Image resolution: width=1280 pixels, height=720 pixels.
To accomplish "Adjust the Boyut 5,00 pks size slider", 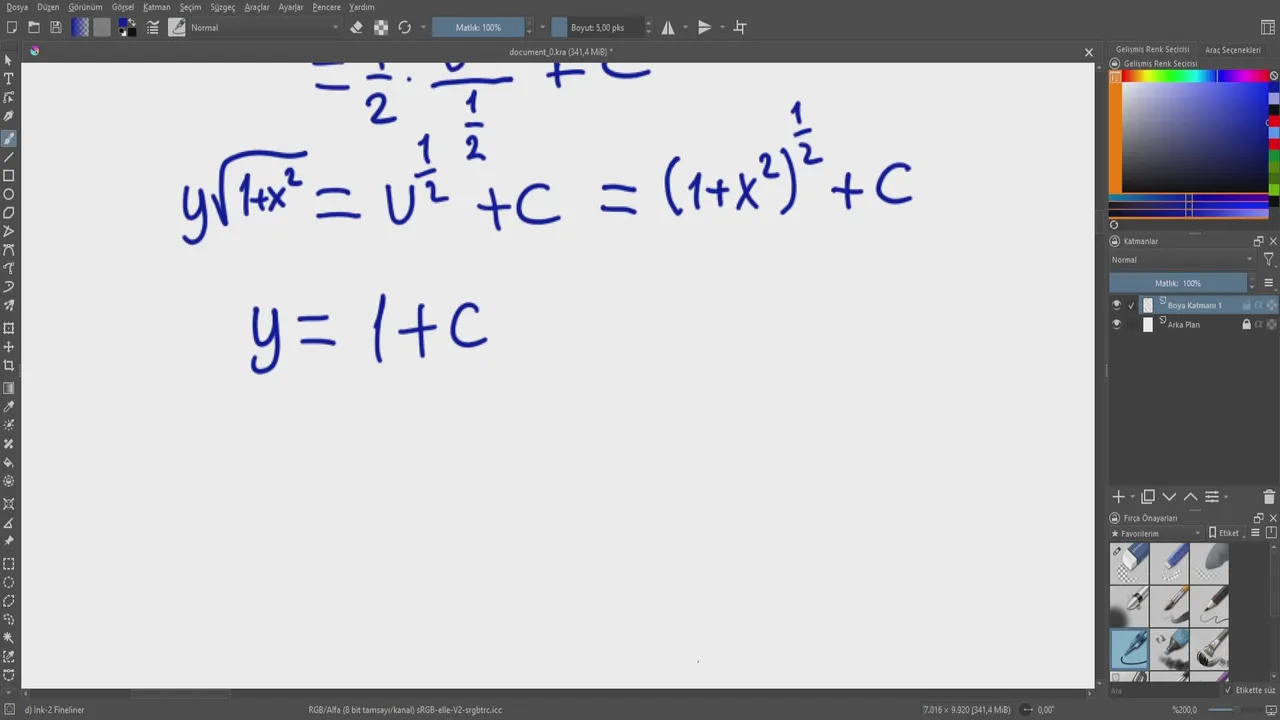I will coord(597,27).
